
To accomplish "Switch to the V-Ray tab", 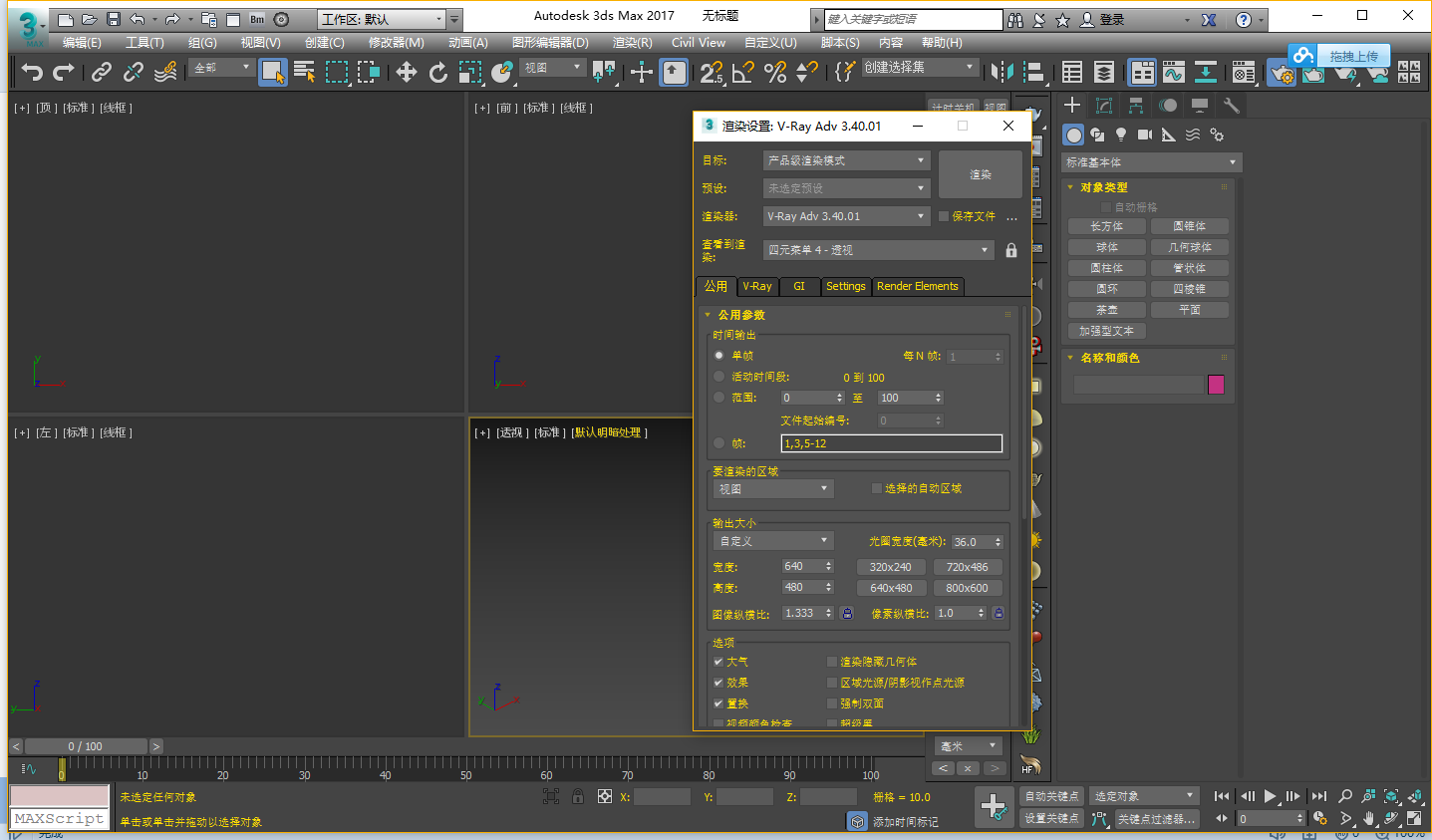I will pyautogui.click(x=757, y=286).
